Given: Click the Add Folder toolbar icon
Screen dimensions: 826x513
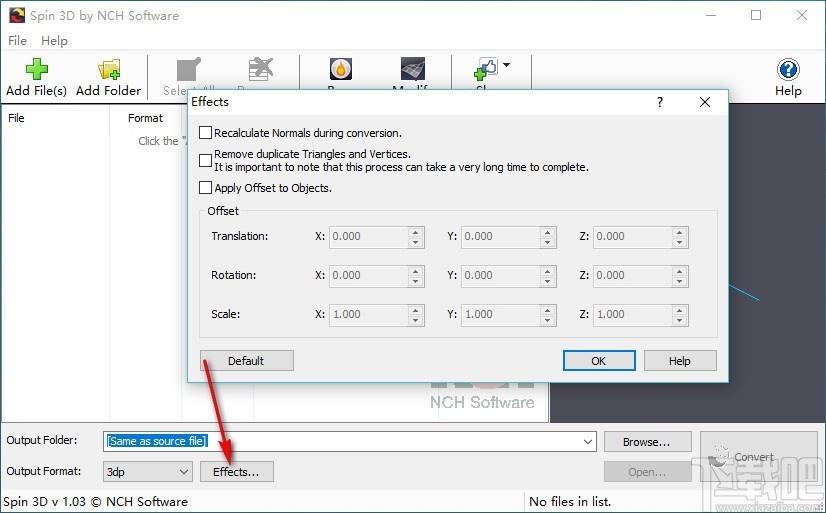Looking at the screenshot, I should [109, 70].
